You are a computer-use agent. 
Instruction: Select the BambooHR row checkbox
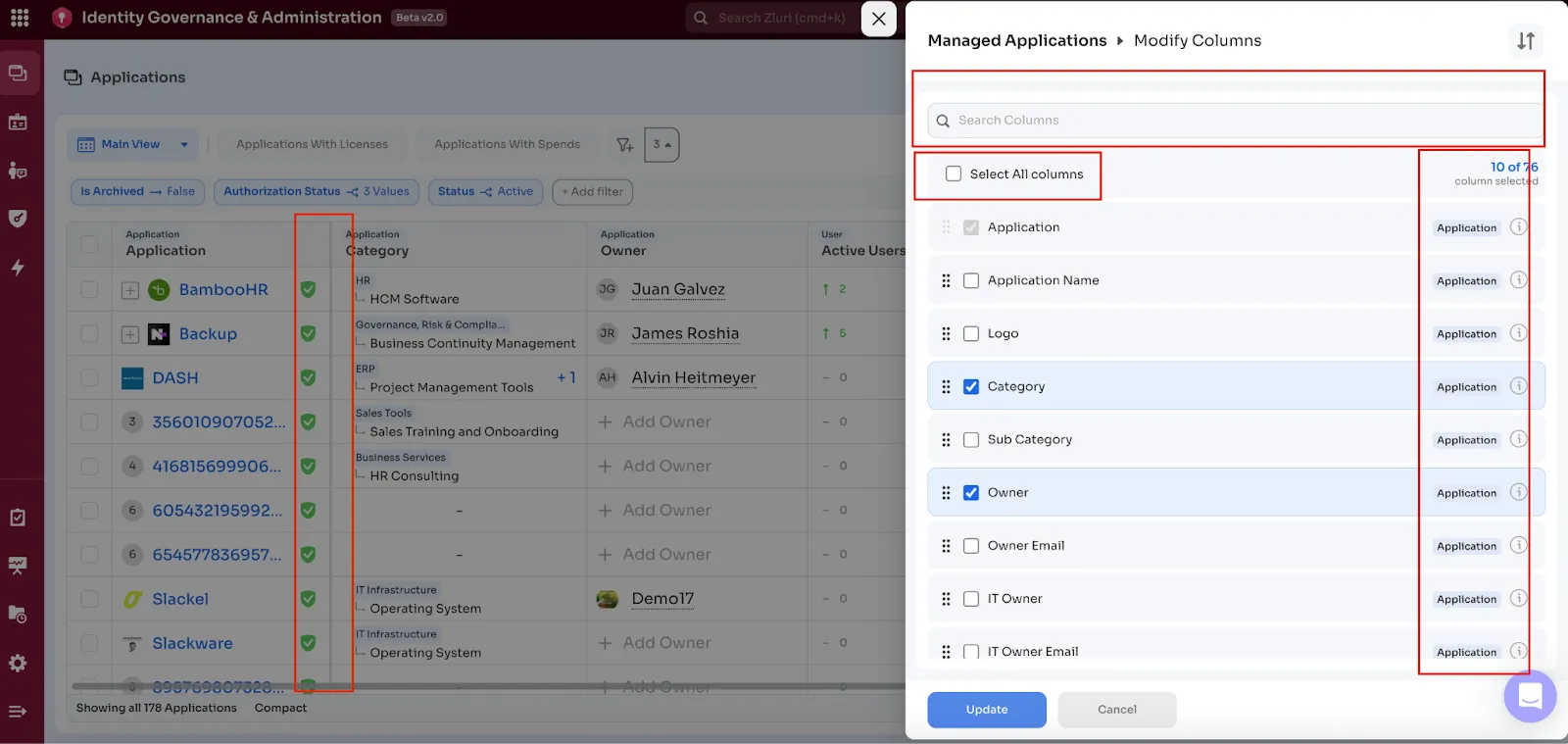pyautogui.click(x=89, y=289)
